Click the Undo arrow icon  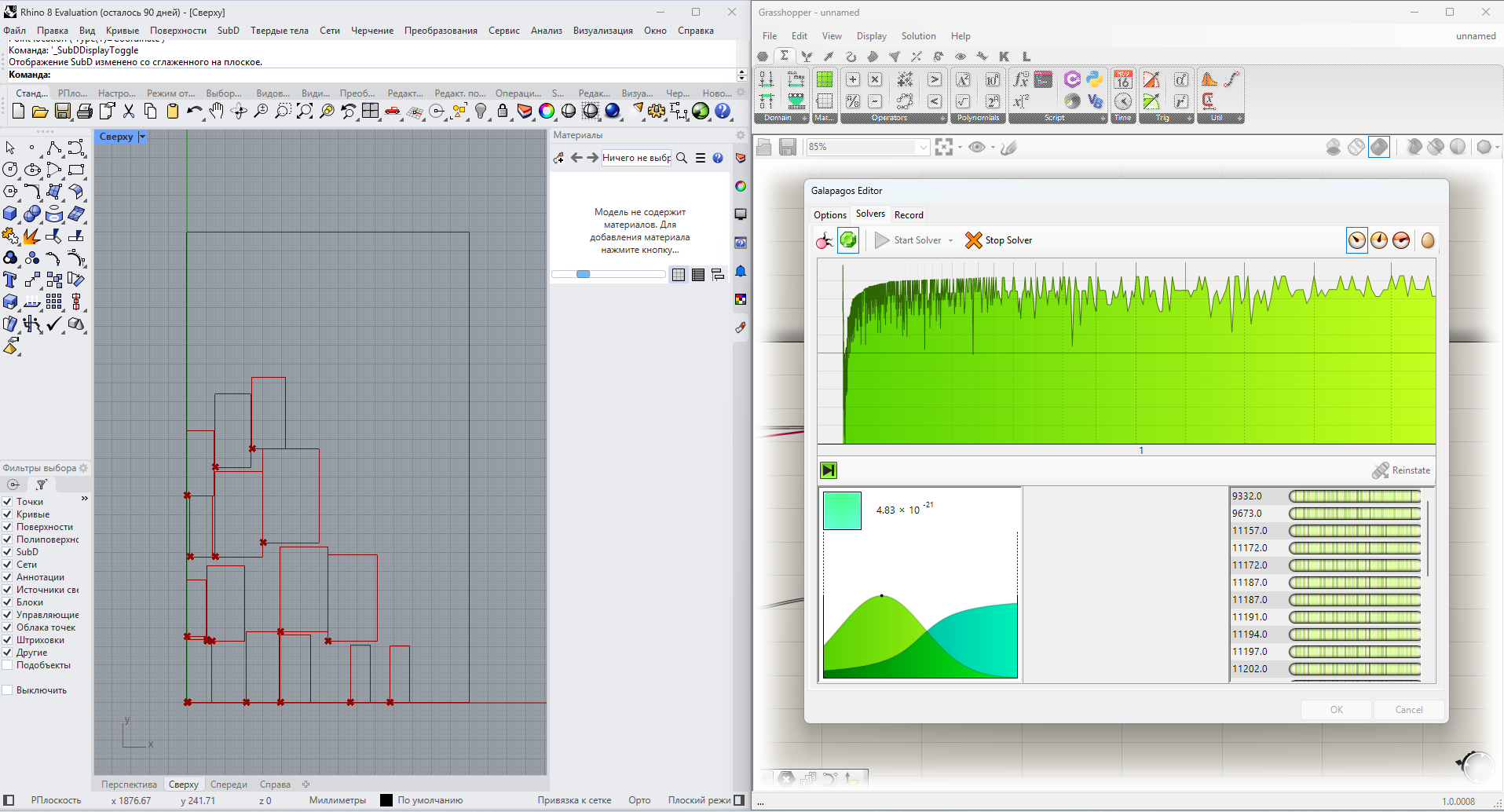click(194, 112)
